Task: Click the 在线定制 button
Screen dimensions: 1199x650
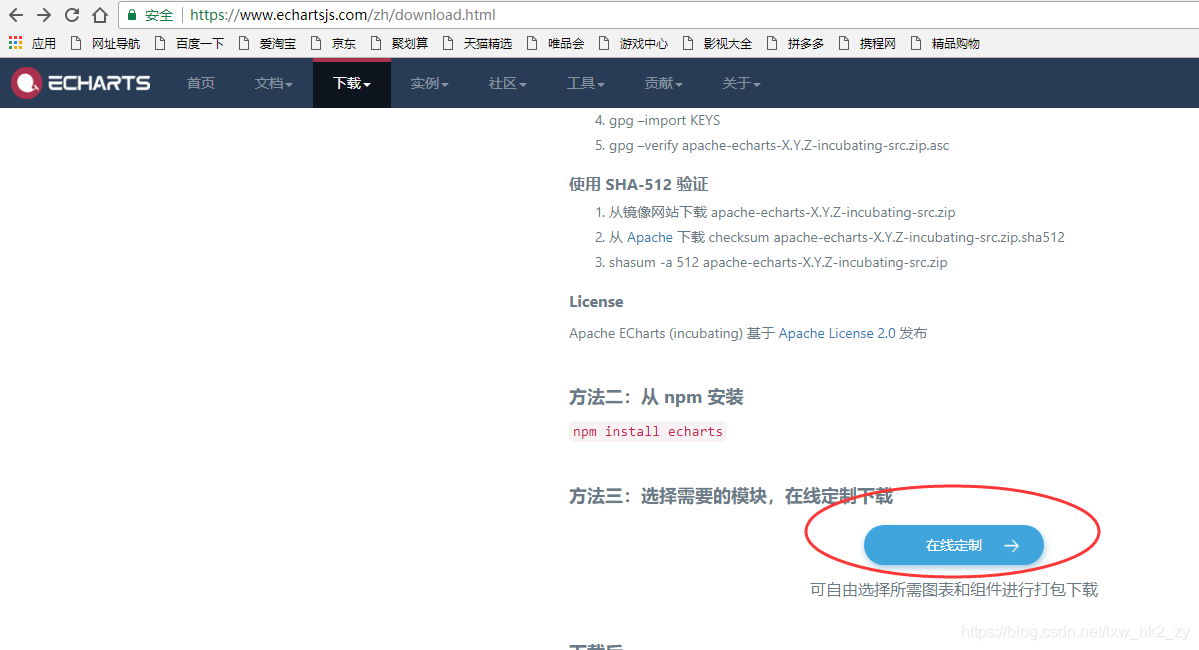Action: point(954,545)
